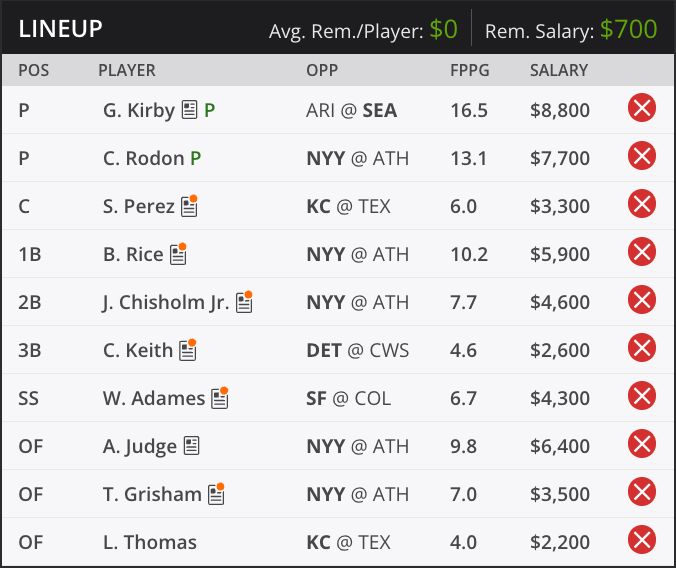Remove W. Adames from the lineup
676x568 pixels.
pos(642,395)
